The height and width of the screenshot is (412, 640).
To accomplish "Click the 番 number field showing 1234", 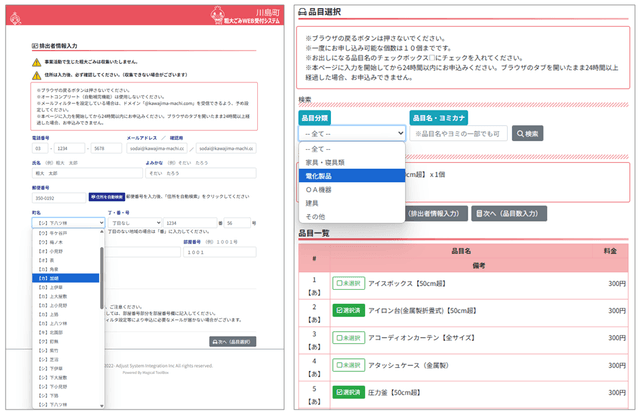I will [x=190, y=223].
